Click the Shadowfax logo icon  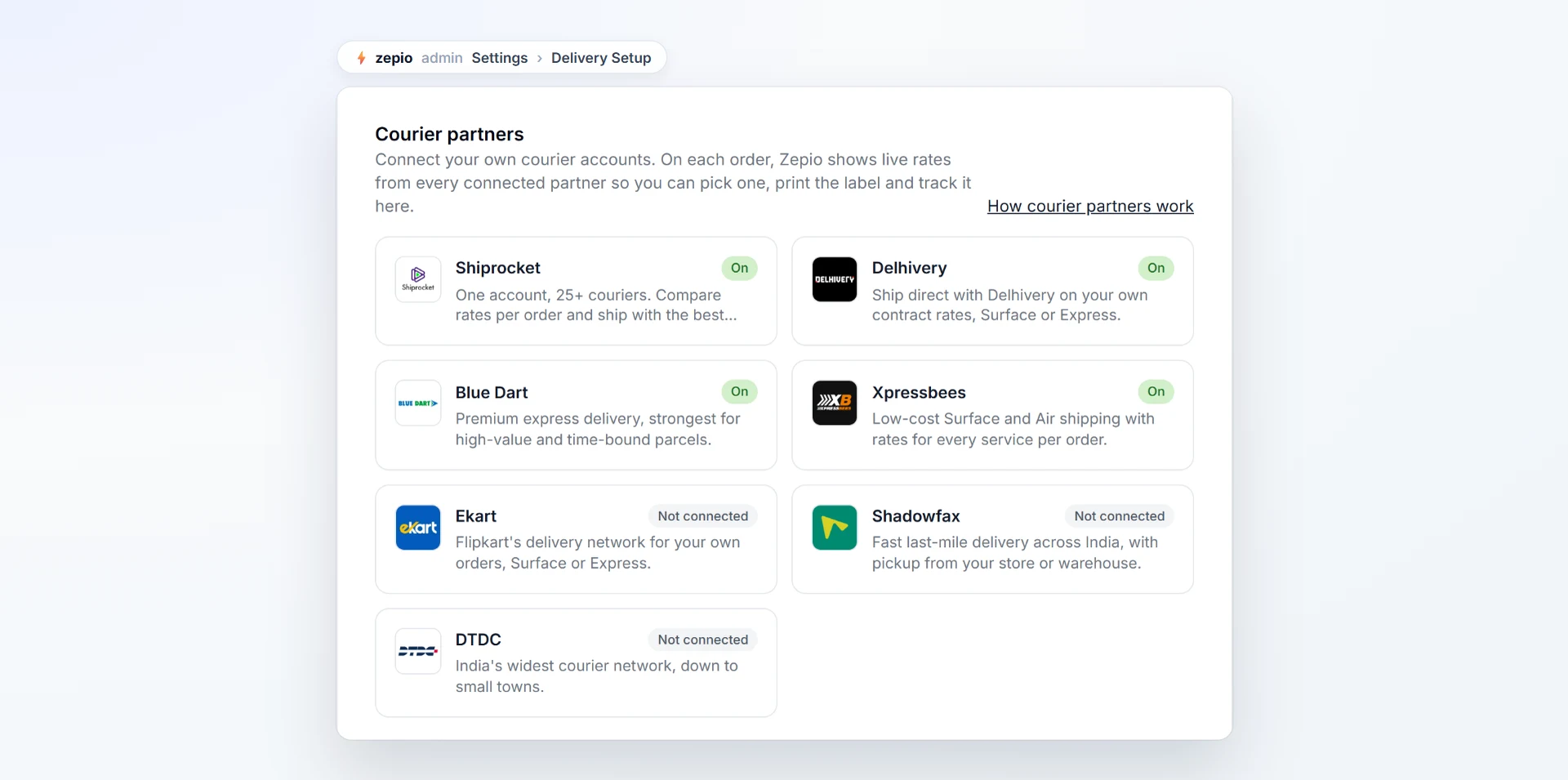(835, 528)
